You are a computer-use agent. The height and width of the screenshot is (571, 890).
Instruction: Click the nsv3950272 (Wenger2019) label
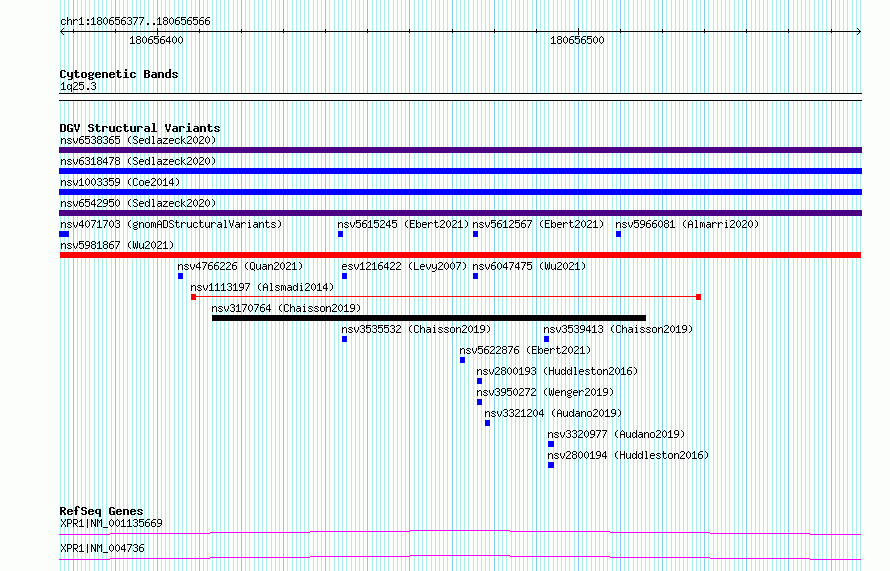pyautogui.click(x=545, y=392)
